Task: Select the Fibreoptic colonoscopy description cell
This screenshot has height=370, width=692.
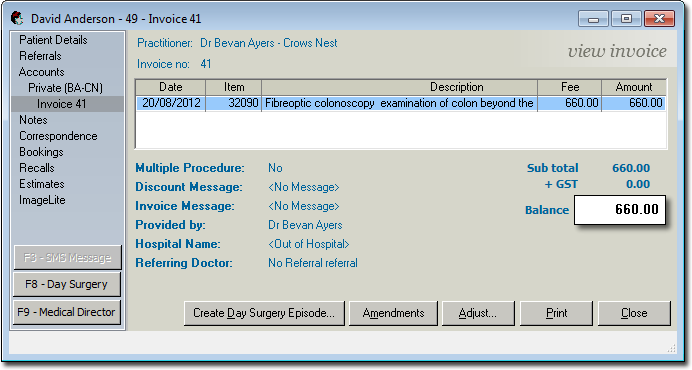Action: [x=399, y=103]
